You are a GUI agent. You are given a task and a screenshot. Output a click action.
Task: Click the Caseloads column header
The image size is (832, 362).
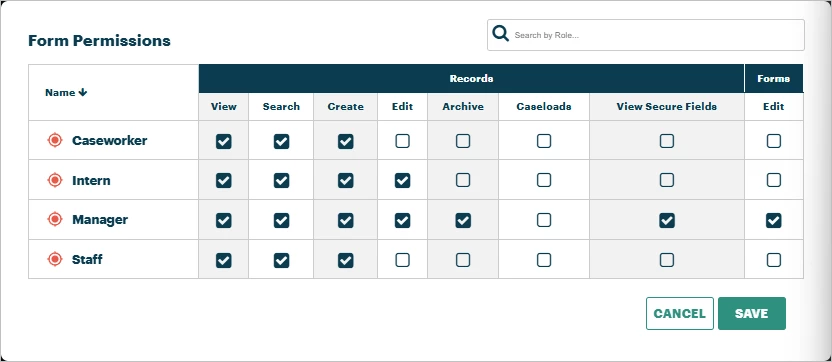[544, 107]
